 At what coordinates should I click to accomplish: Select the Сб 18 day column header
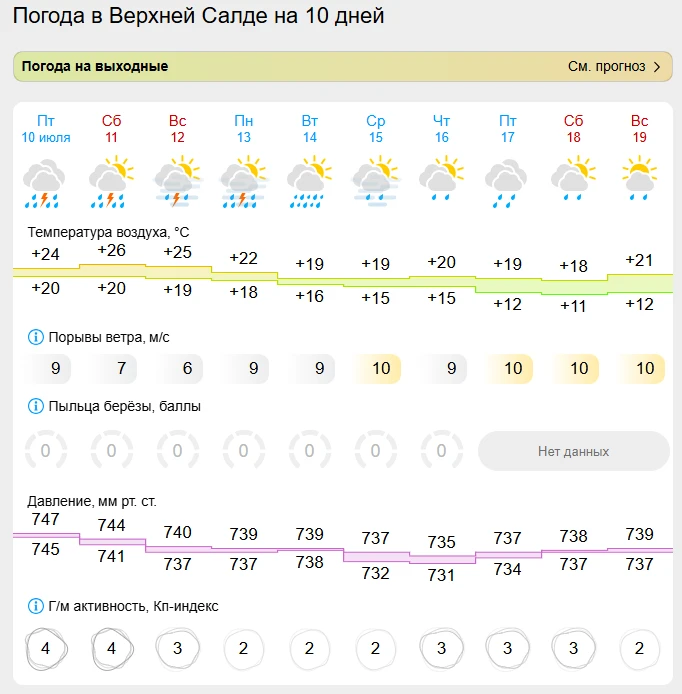tap(574, 129)
